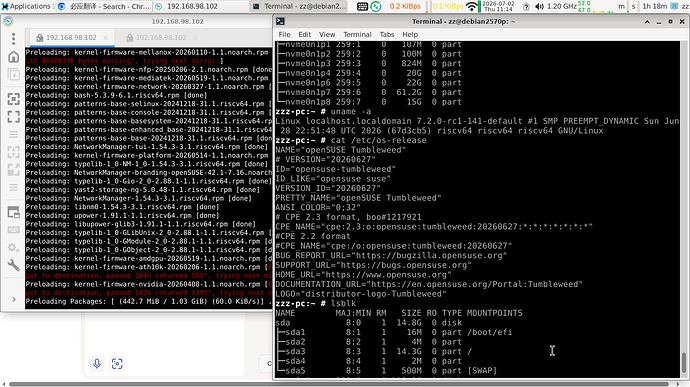Click the PRETTY_NAME openSUSE Tumbleweed line
Image resolution: width=690 pixels, height=387 pixels.
point(358,198)
